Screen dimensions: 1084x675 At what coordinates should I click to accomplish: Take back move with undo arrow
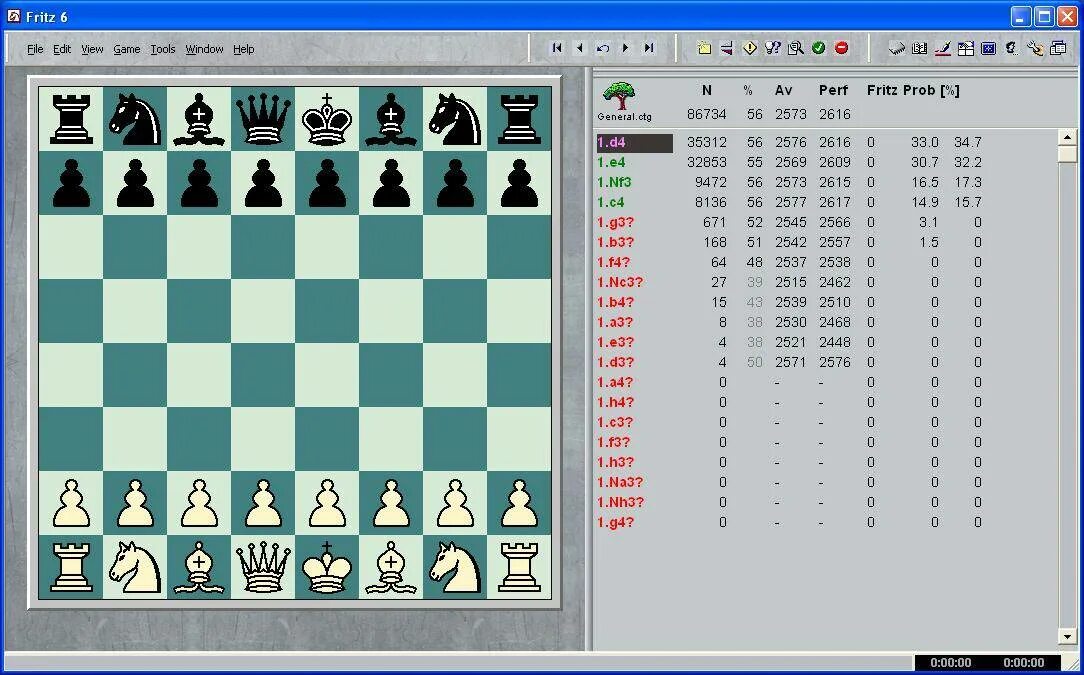(x=603, y=48)
